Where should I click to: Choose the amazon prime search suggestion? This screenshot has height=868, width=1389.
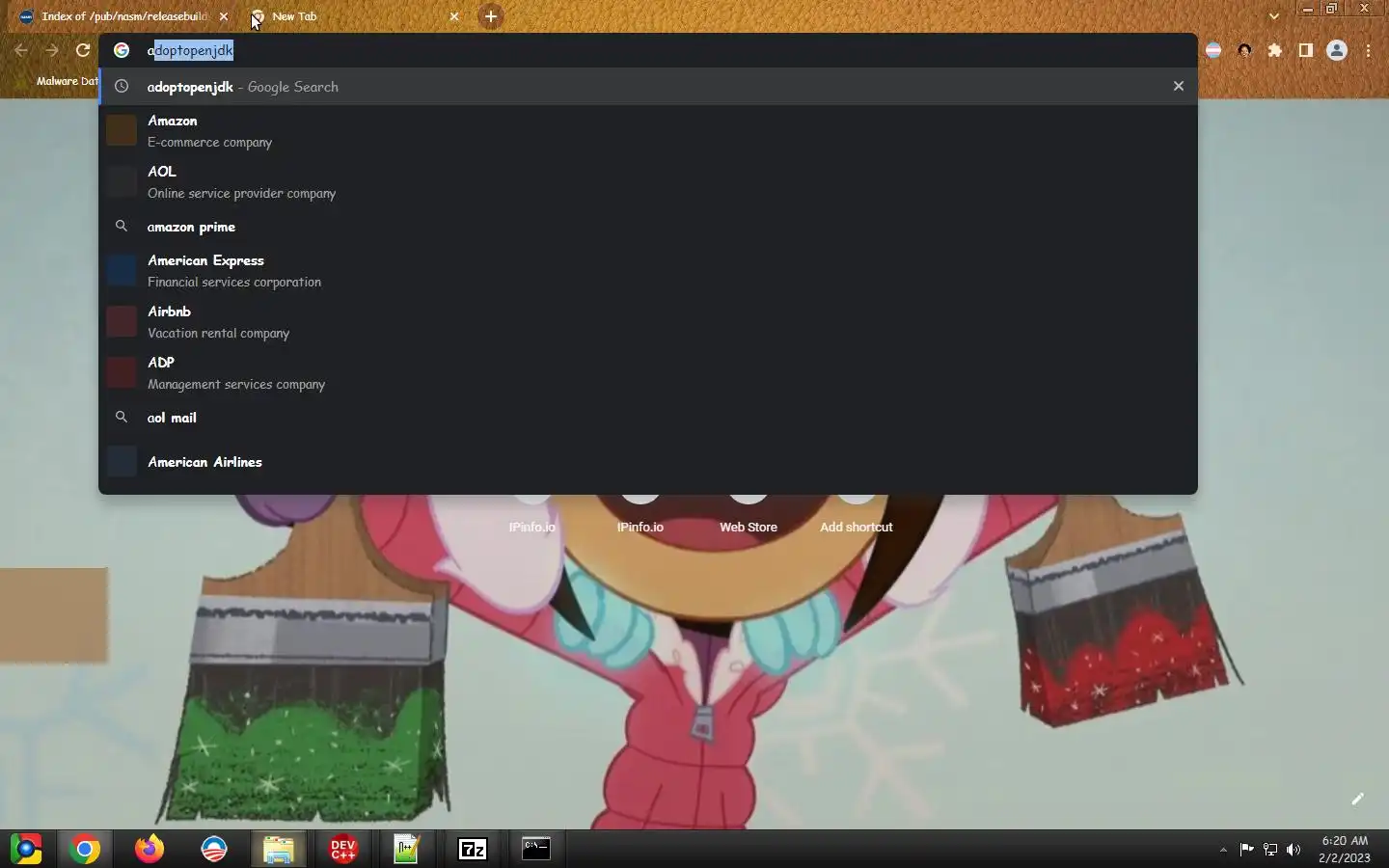coord(648,227)
